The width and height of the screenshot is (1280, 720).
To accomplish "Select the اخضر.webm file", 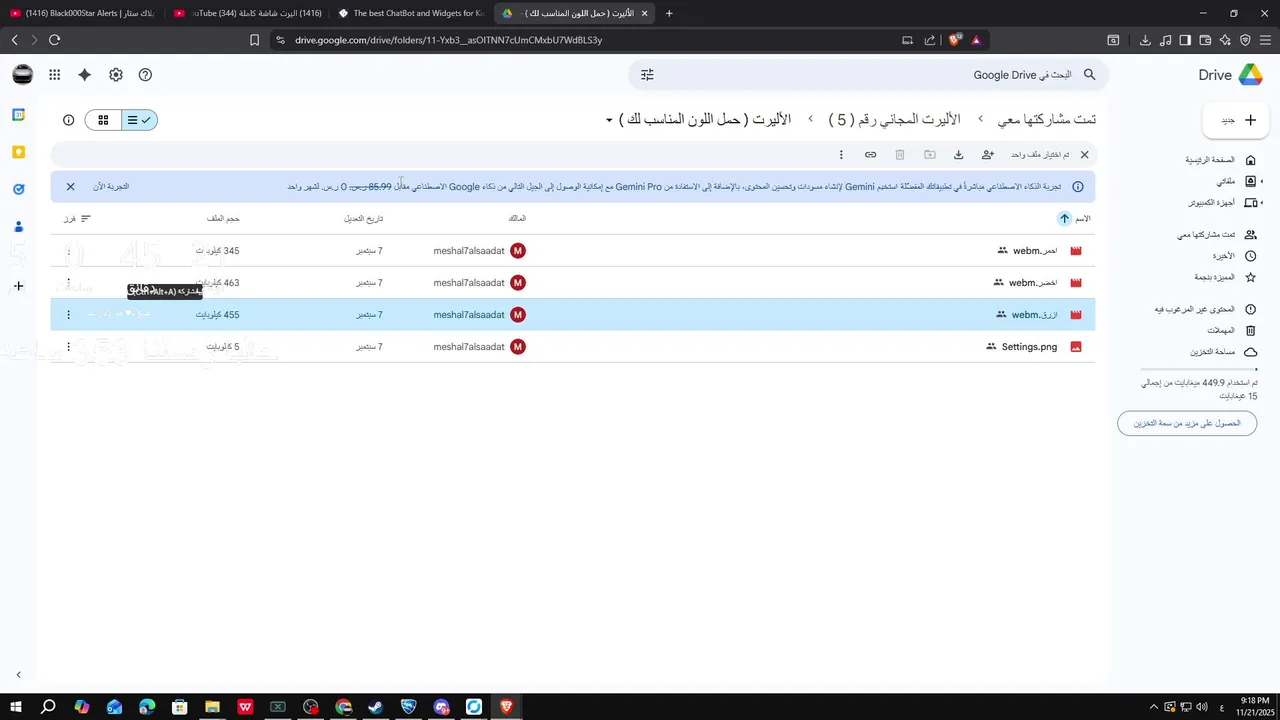I will click(573, 283).
